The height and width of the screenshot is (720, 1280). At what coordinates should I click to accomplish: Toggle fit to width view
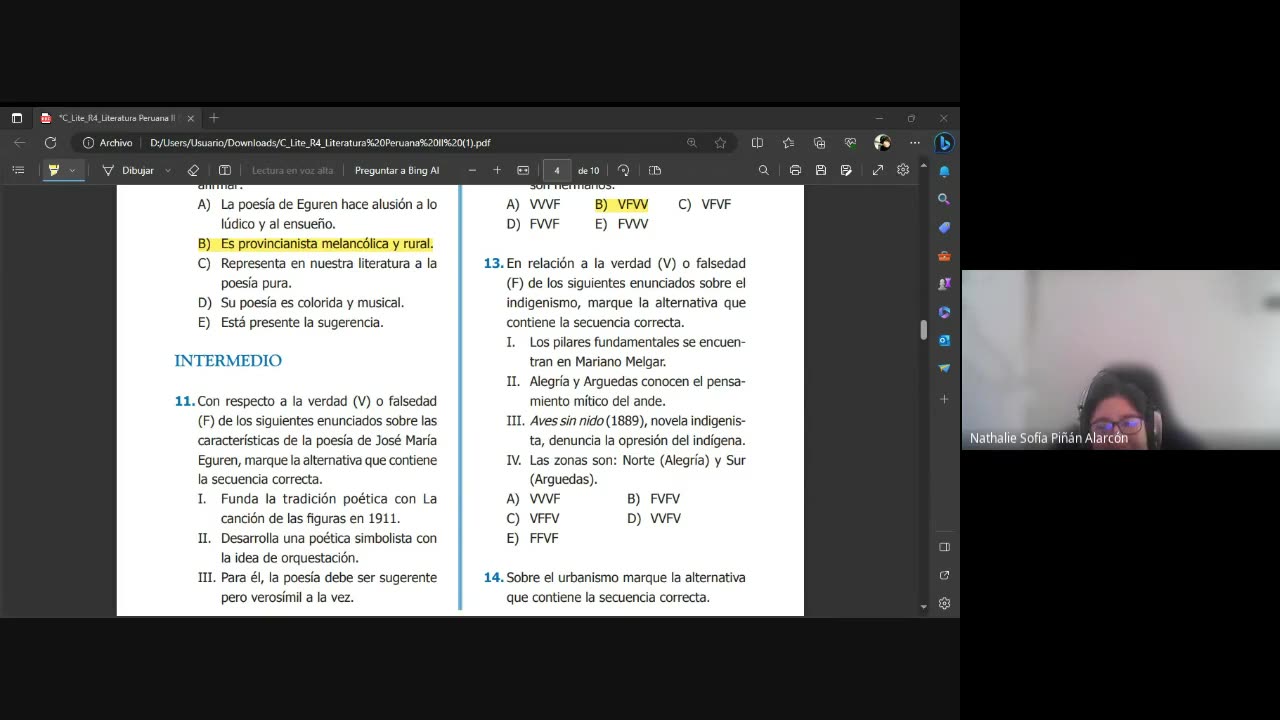pos(523,170)
